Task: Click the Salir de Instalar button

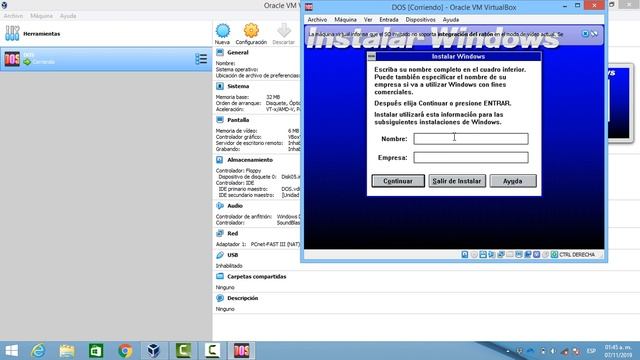Action: click(x=457, y=181)
